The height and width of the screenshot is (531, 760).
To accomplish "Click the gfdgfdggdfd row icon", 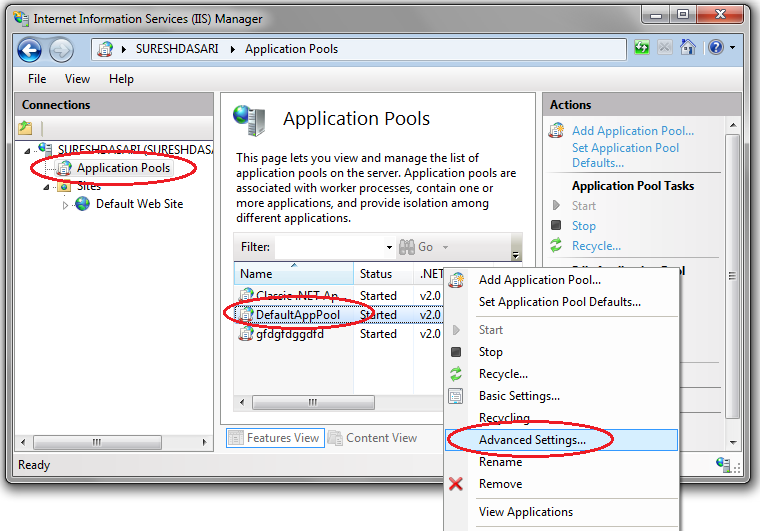I will [246, 333].
